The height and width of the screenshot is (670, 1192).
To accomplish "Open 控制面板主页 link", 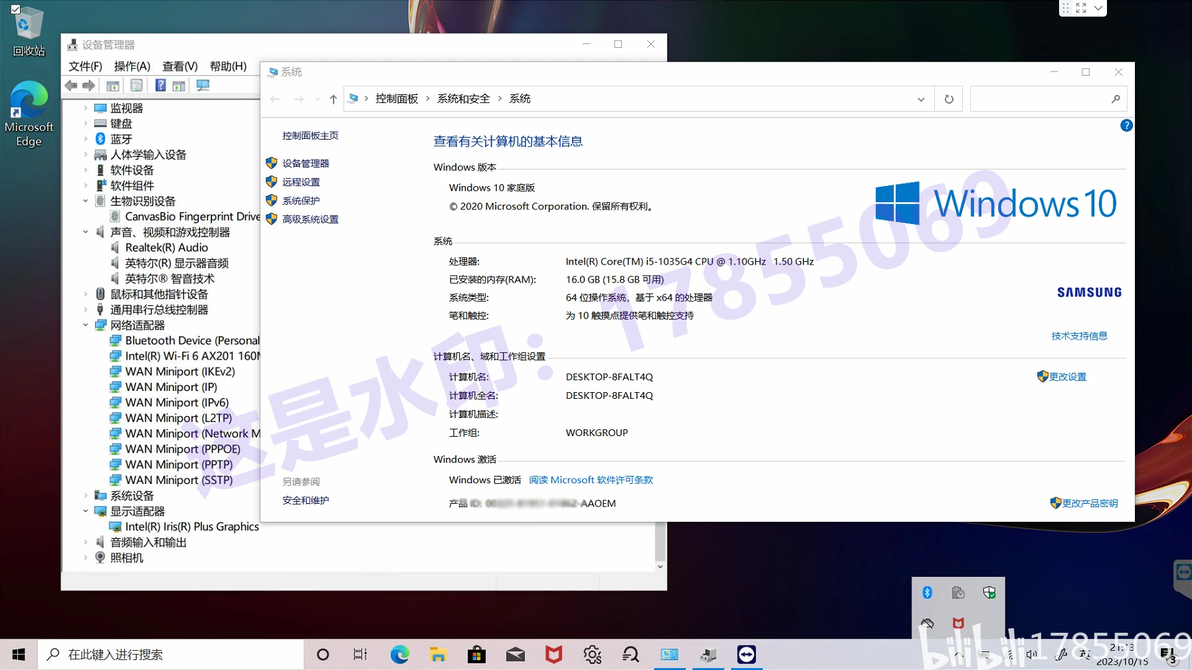I will (310, 135).
